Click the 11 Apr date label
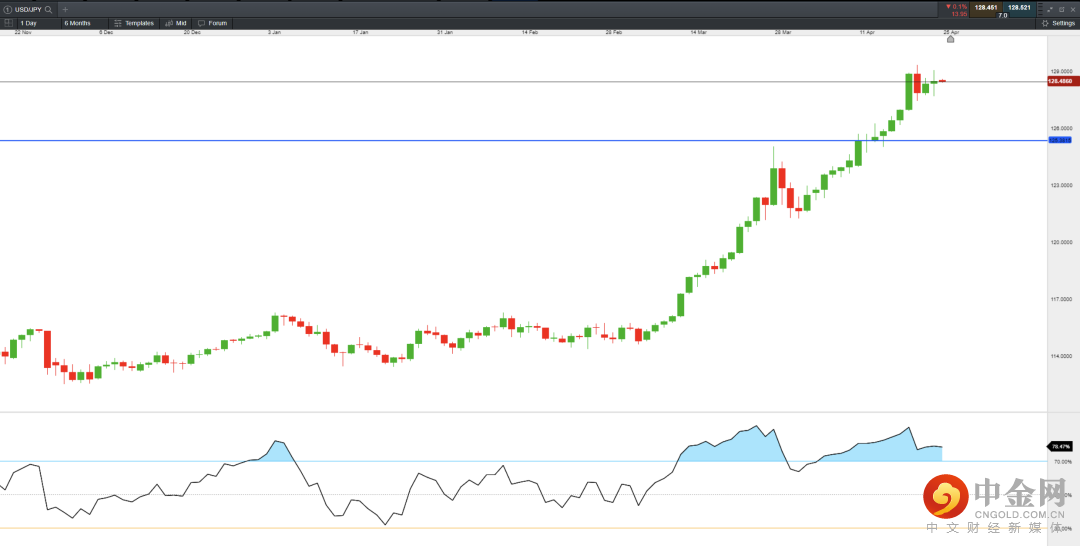The width and height of the screenshot is (1080, 546). click(x=869, y=32)
